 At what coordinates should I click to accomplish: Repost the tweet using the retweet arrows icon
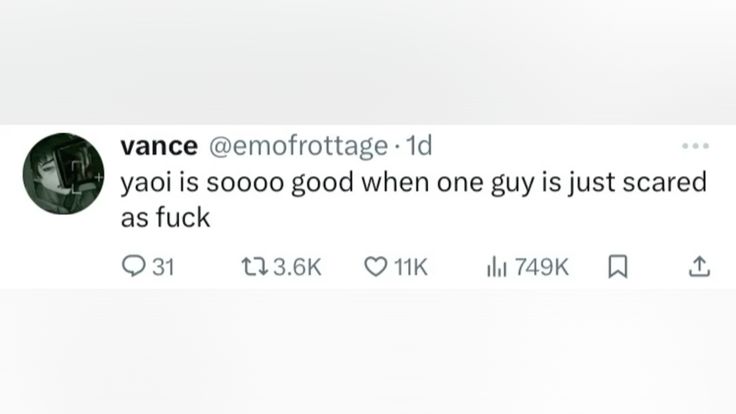tap(255, 267)
